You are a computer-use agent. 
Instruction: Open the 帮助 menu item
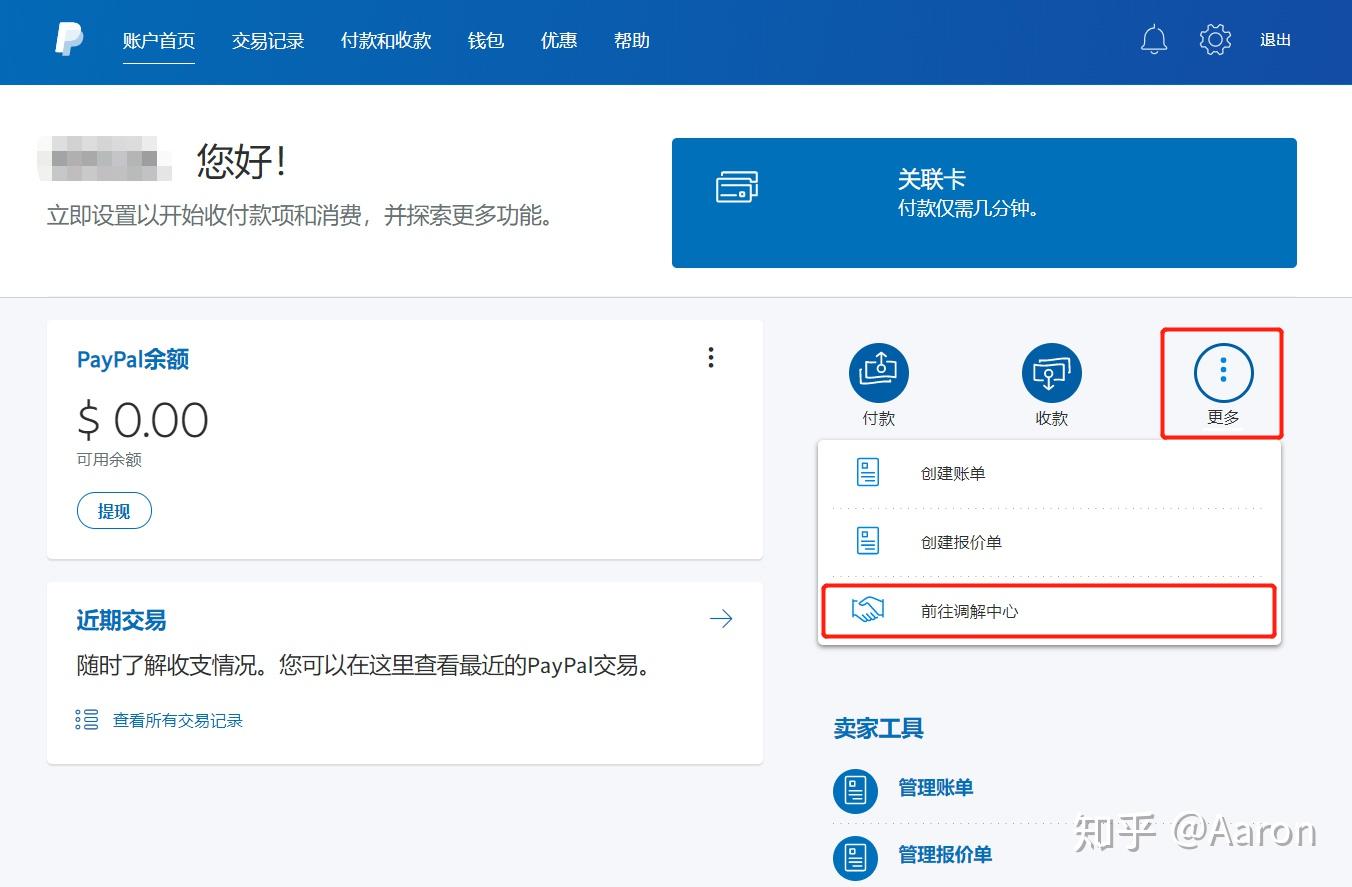(x=632, y=41)
